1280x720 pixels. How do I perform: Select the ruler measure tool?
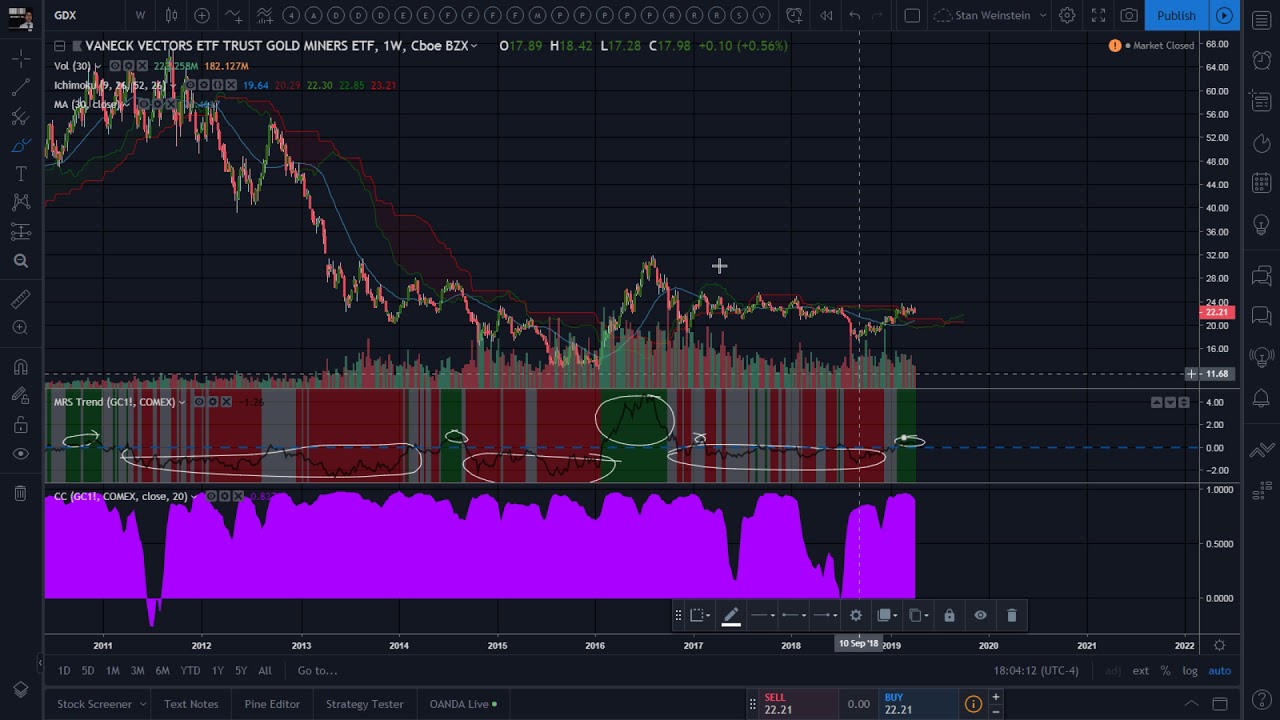pos(20,299)
